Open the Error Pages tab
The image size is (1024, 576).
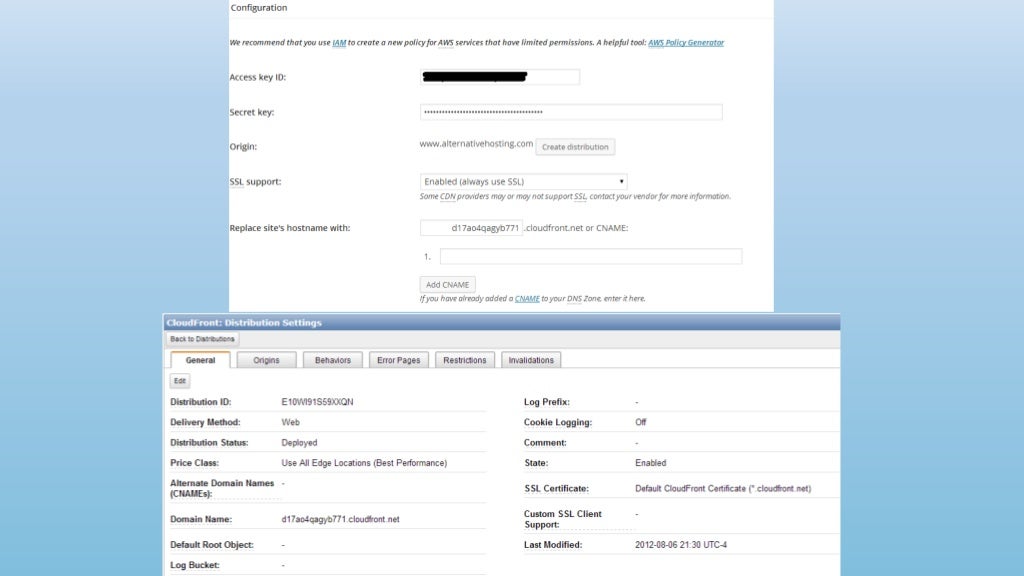[398, 360]
